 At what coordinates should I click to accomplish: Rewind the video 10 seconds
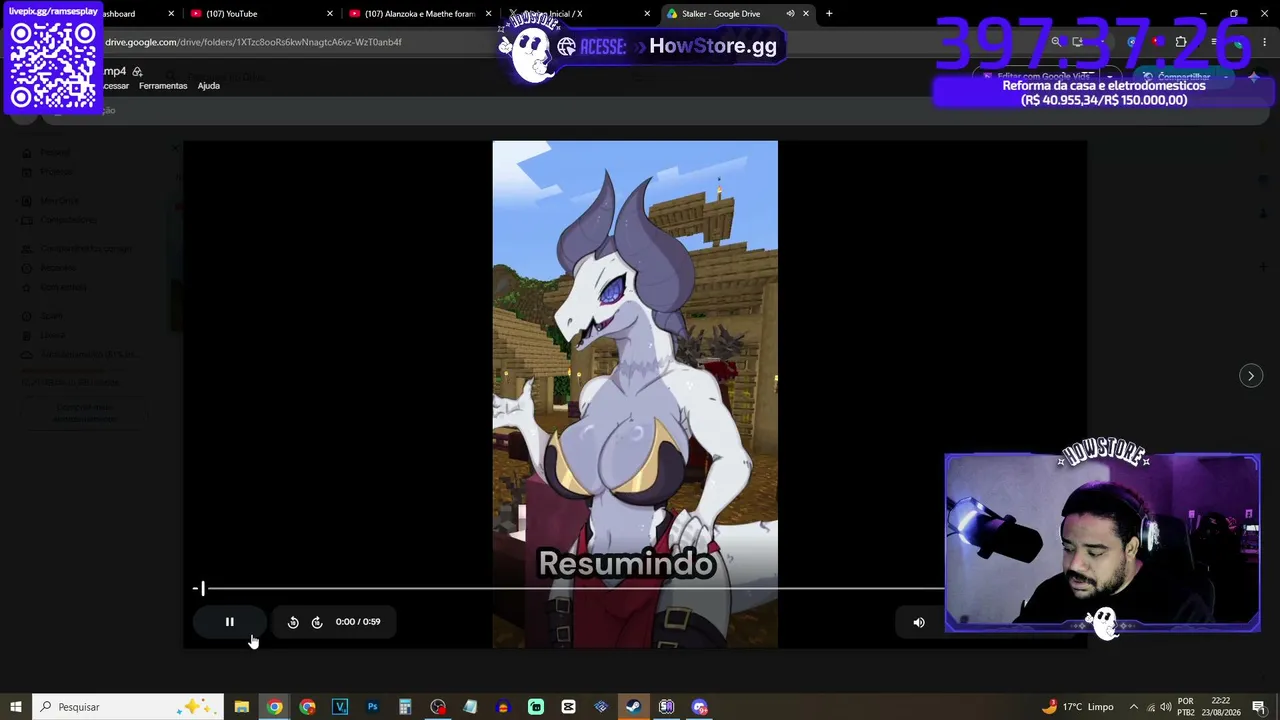pyautogui.click(x=293, y=622)
